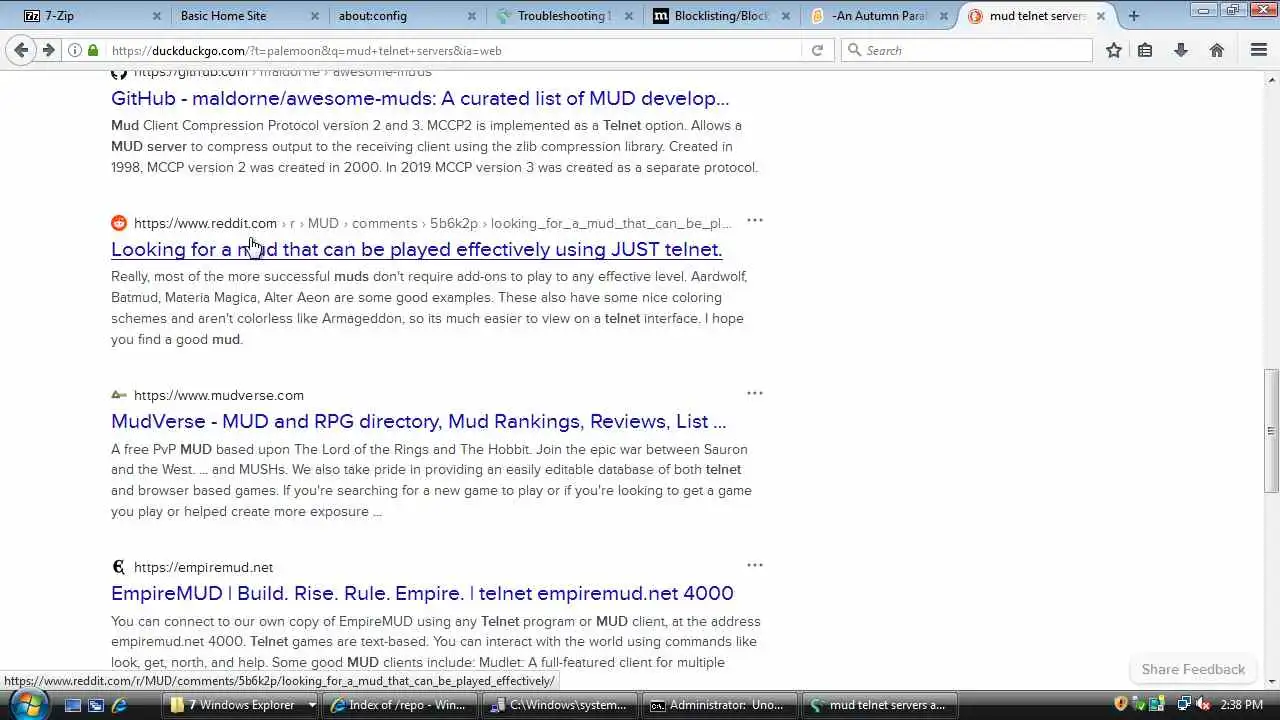Close the about:config tab
The height and width of the screenshot is (720, 1280).
472,16
